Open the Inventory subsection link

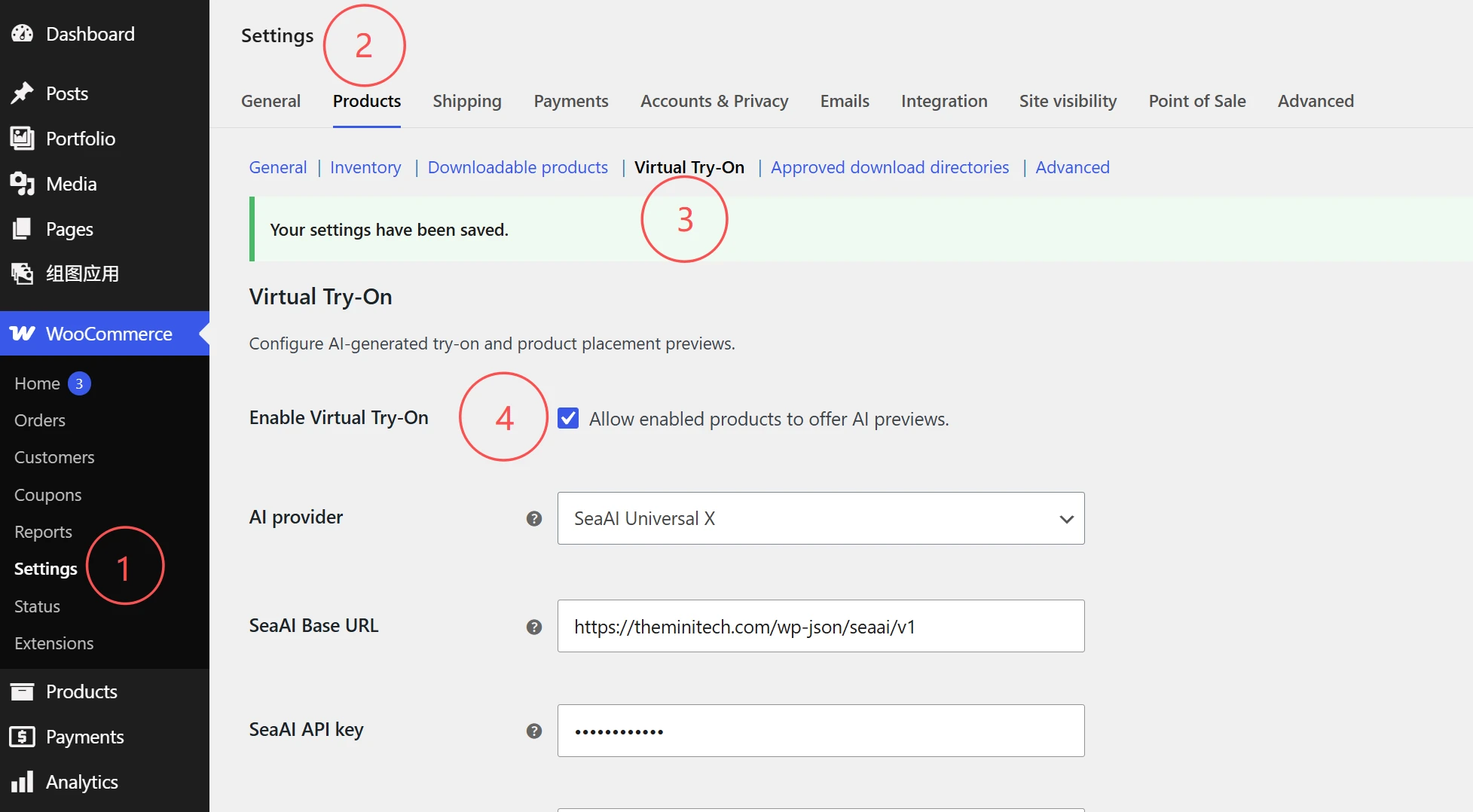pyautogui.click(x=365, y=167)
